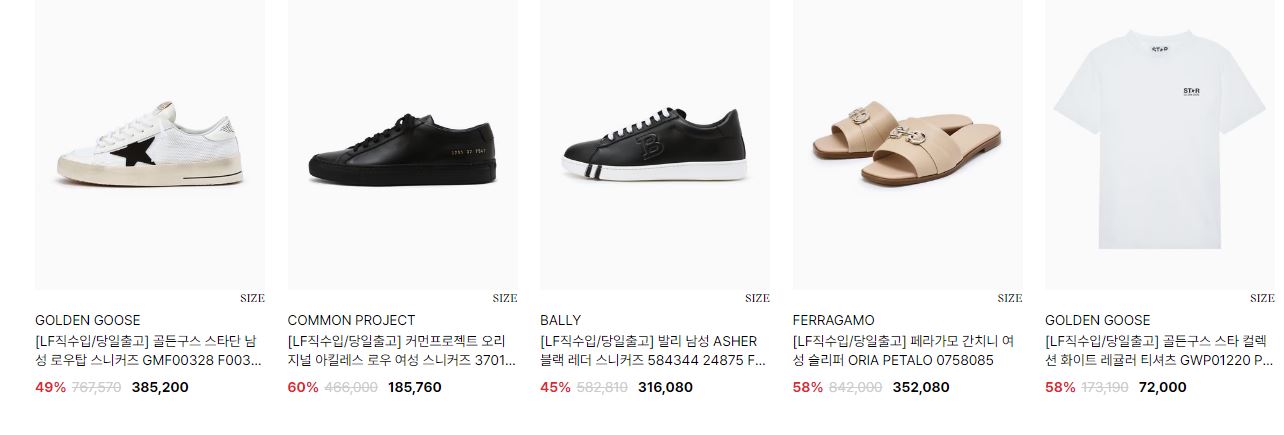Click SIZE under the Golden Goose sneaker

click(252, 298)
